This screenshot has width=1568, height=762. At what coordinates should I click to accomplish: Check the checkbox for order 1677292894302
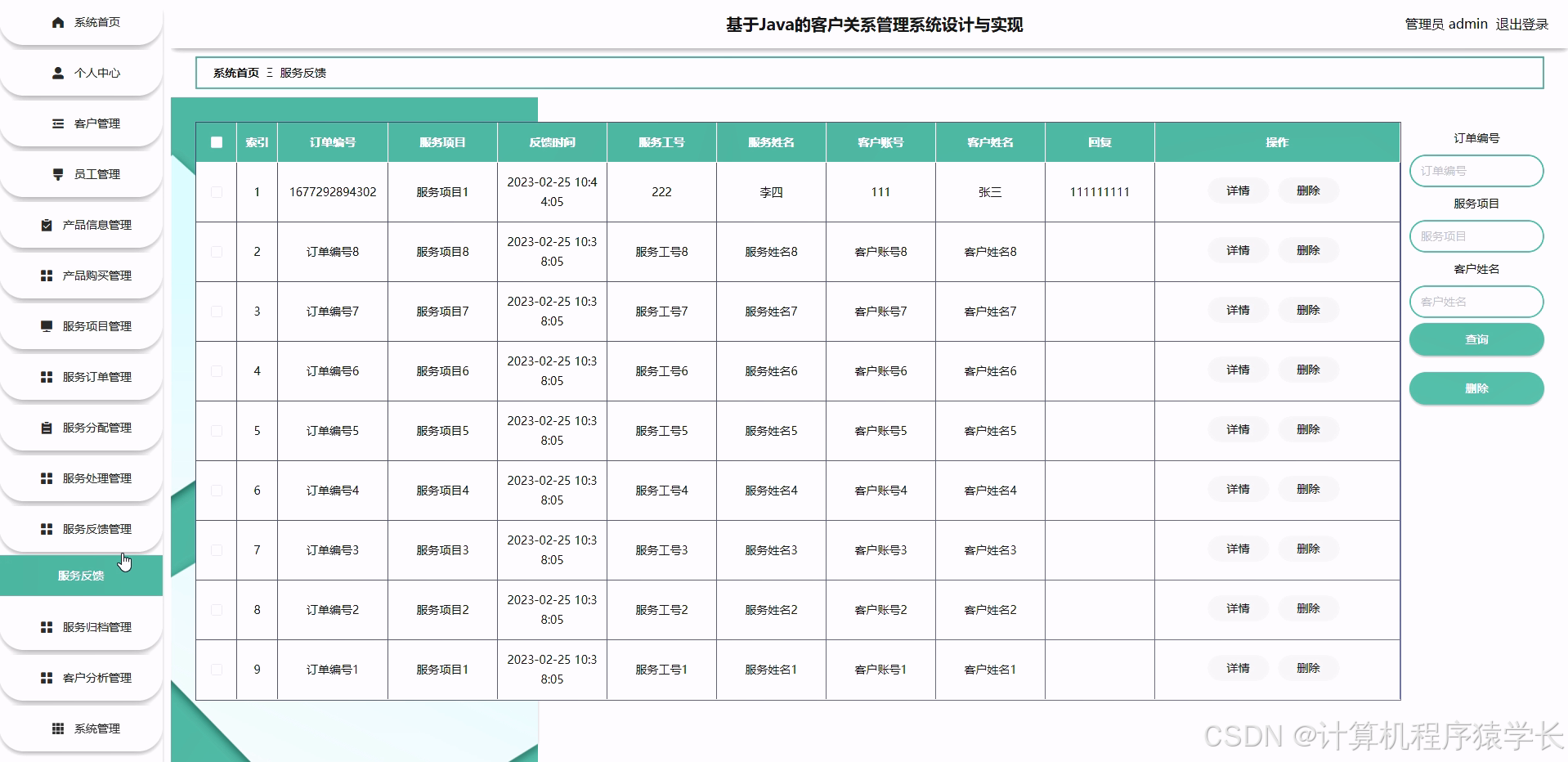tap(217, 191)
